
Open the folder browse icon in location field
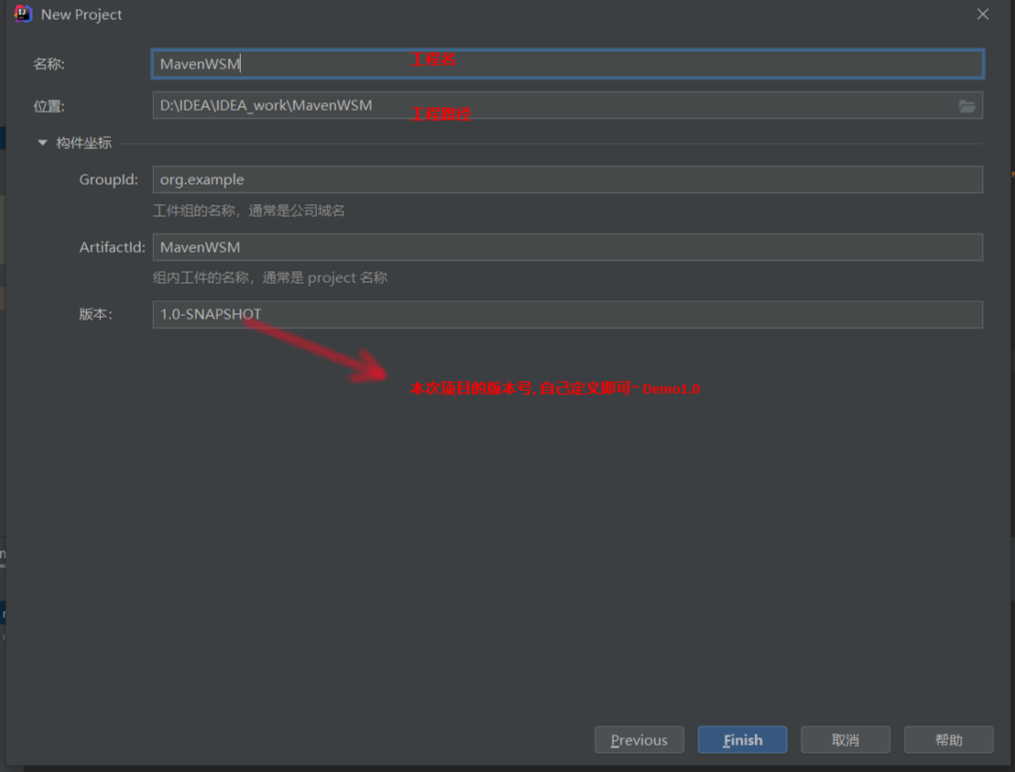click(x=967, y=105)
